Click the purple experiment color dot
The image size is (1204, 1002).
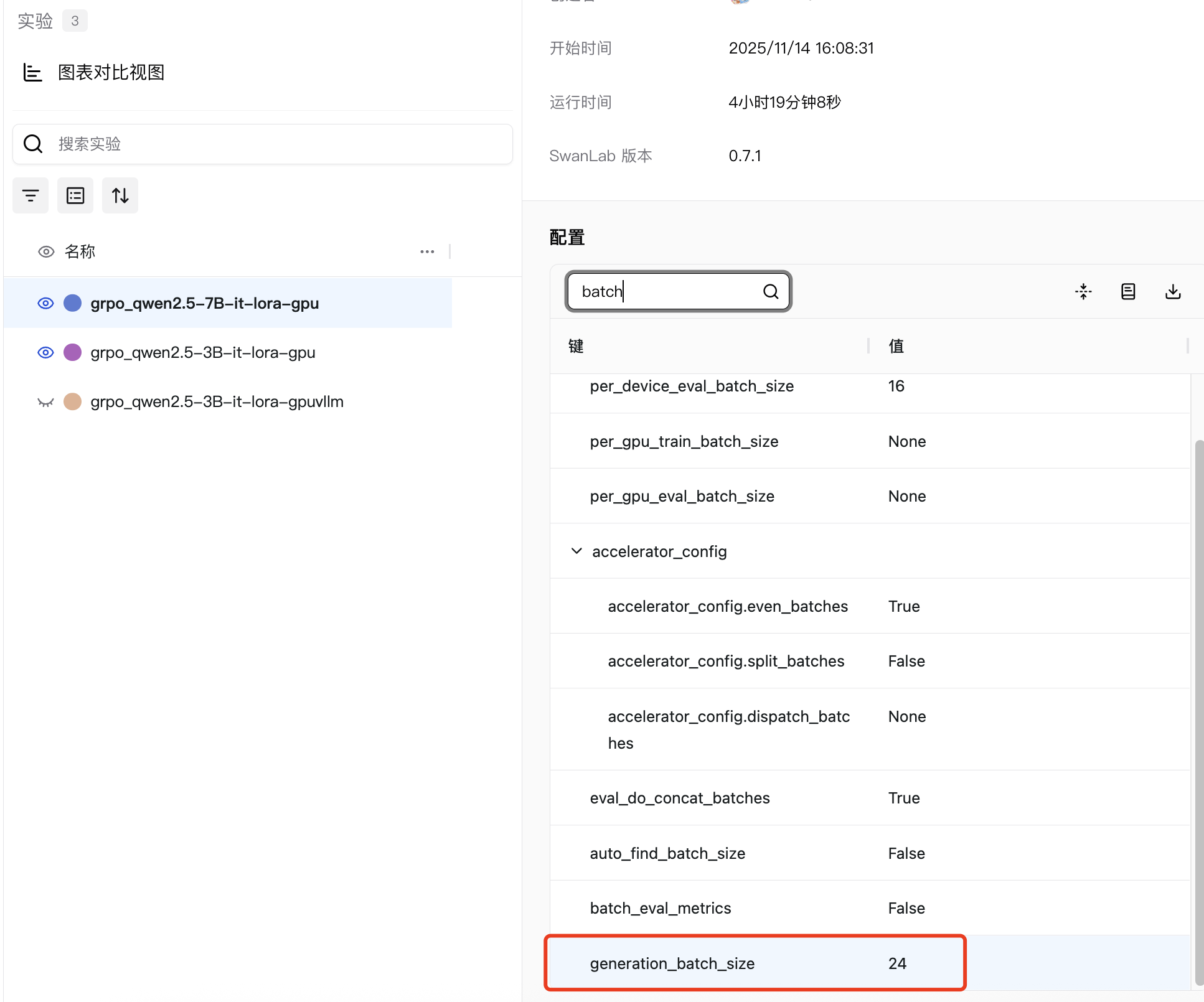click(x=73, y=352)
